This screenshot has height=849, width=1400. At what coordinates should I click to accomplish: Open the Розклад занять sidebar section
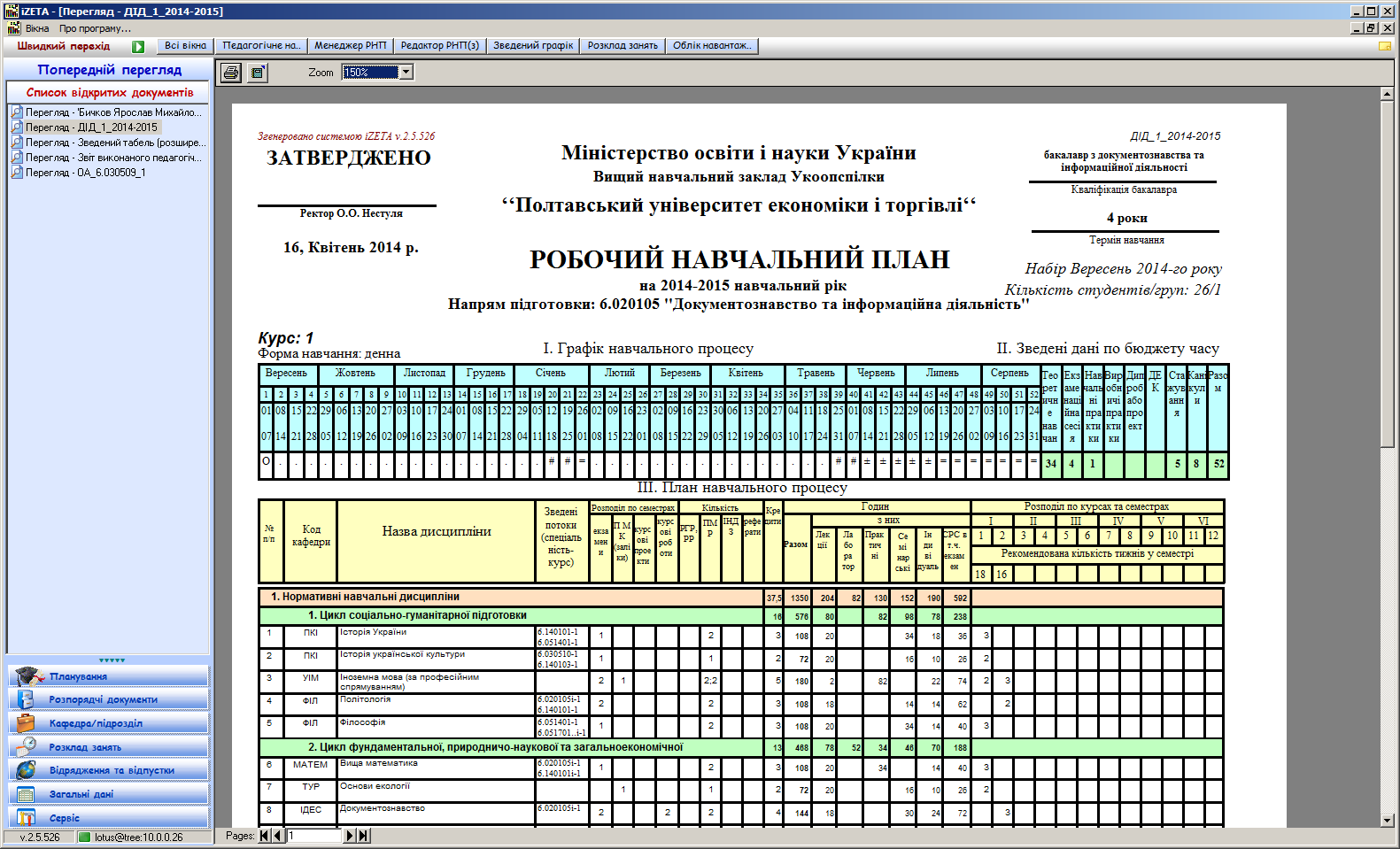pos(108,747)
